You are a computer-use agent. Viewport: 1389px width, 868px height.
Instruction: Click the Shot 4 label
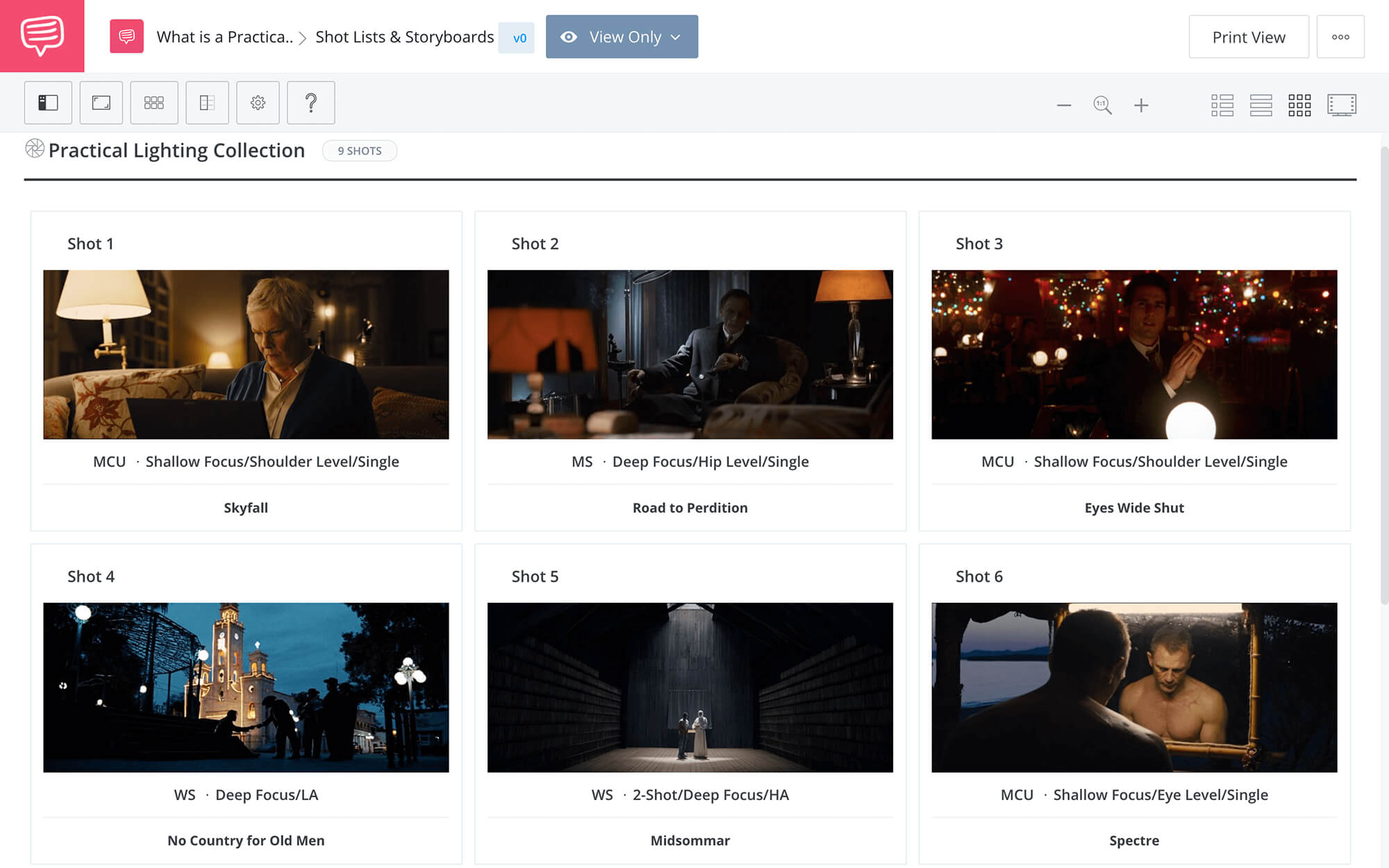(x=91, y=576)
